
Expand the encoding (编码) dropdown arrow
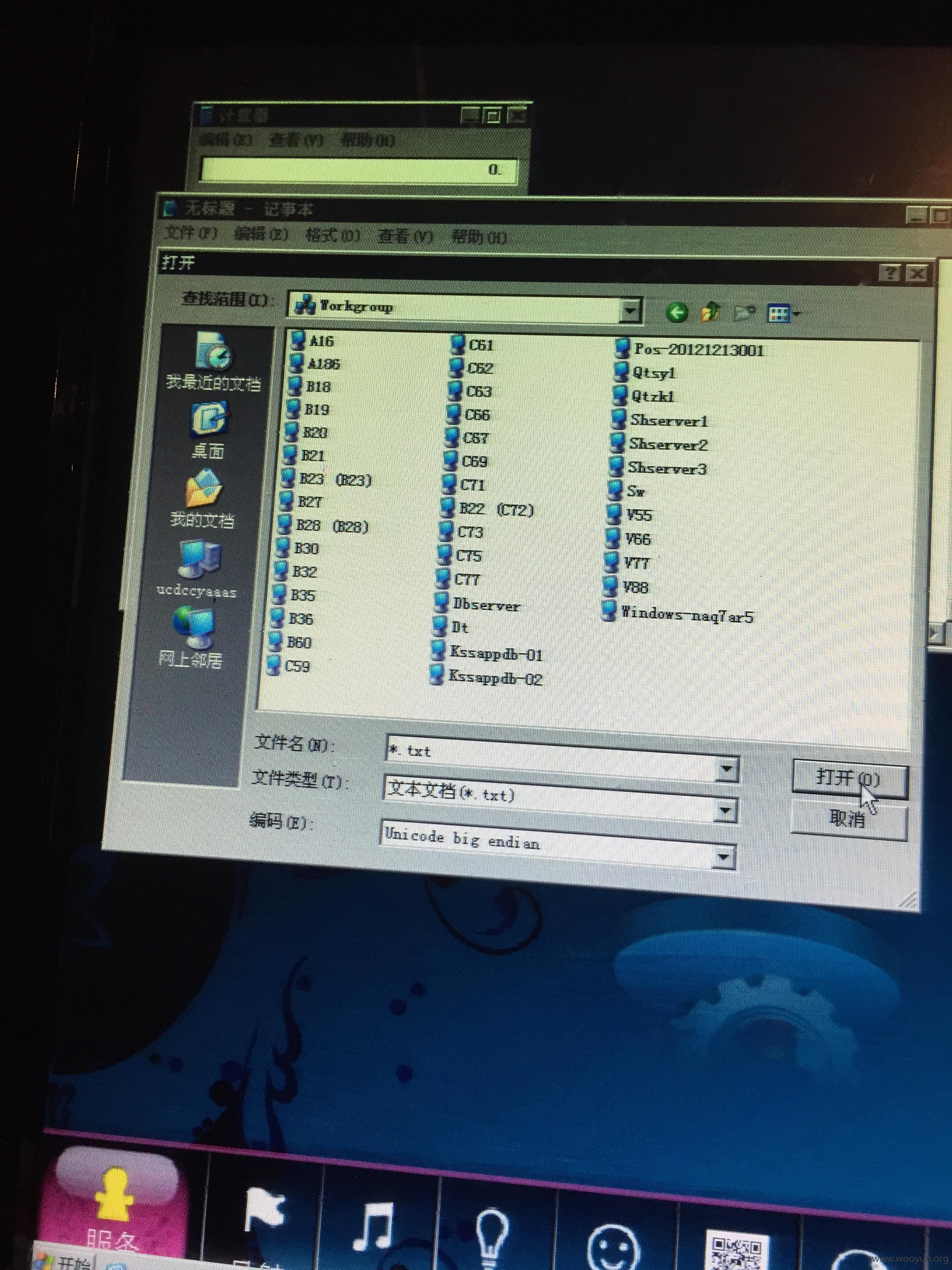pyautogui.click(x=724, y=858)
